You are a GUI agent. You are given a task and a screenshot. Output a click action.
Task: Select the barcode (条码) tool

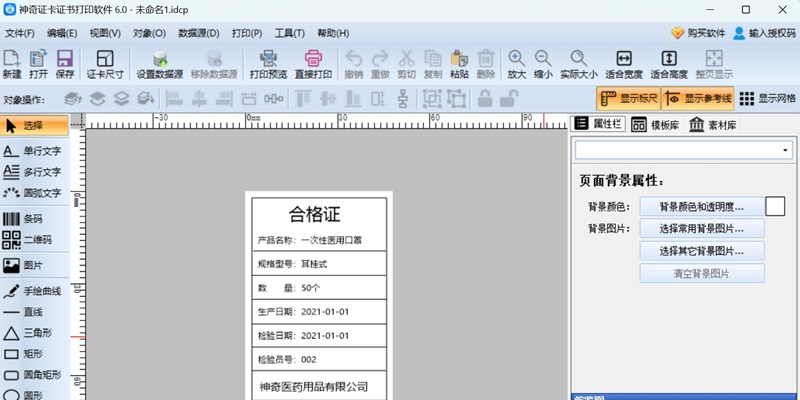pos(34,219)
